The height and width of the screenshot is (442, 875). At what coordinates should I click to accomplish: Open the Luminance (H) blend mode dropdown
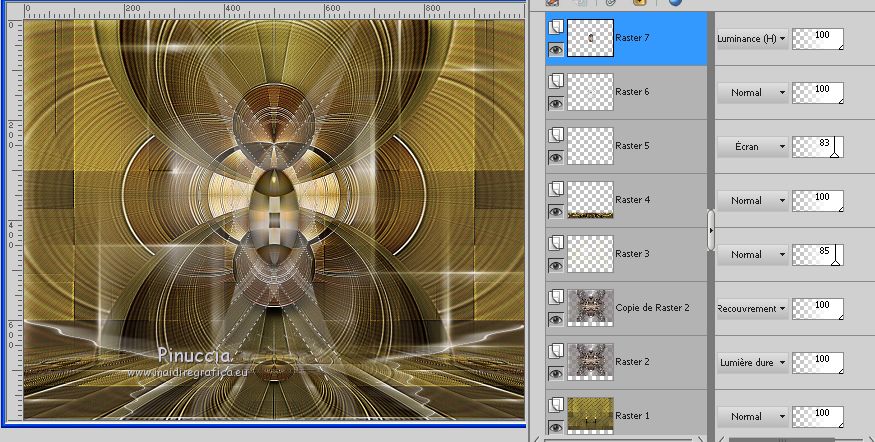[x=752, y=38]
